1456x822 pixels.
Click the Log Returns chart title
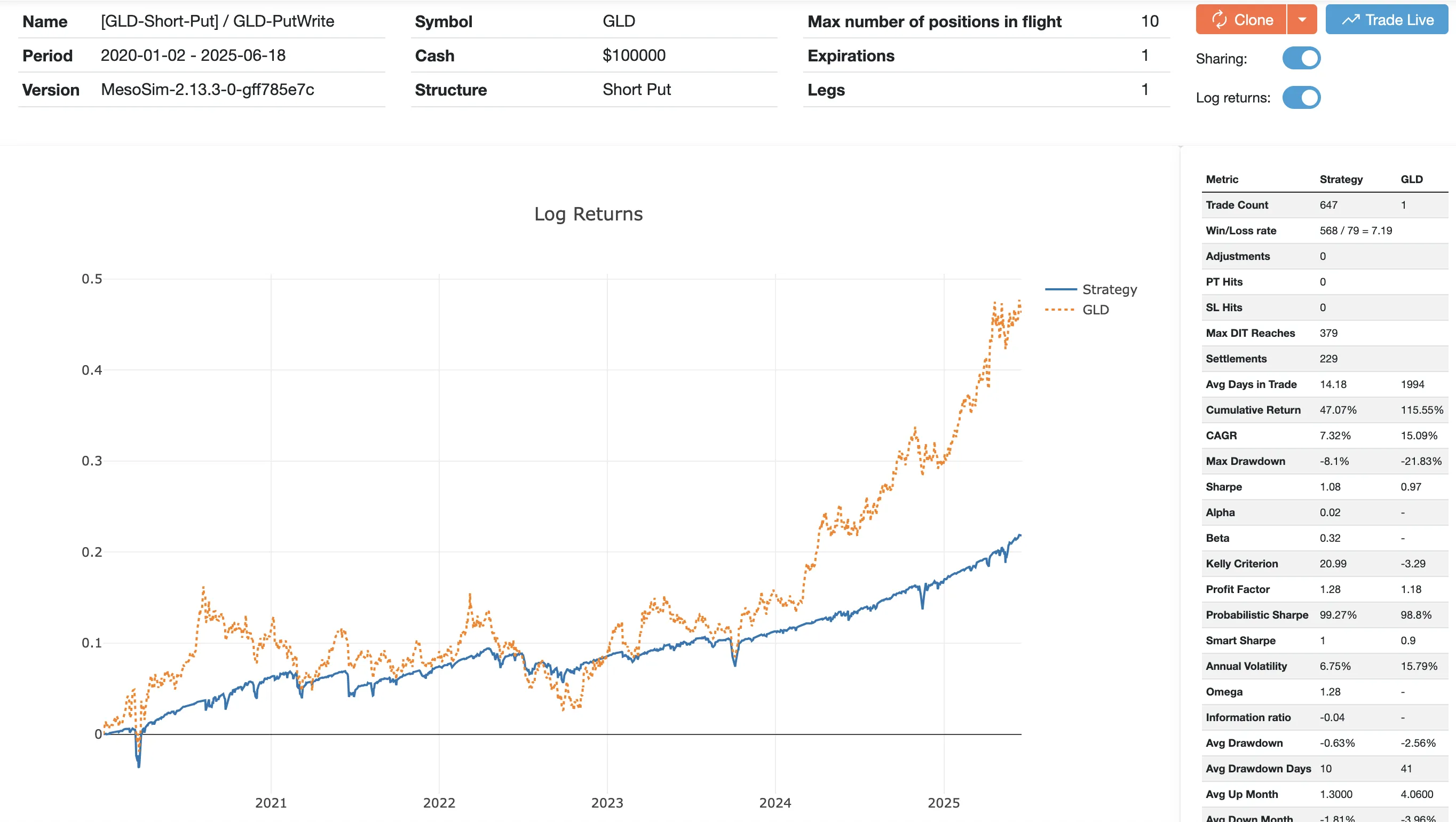point(588,214)
